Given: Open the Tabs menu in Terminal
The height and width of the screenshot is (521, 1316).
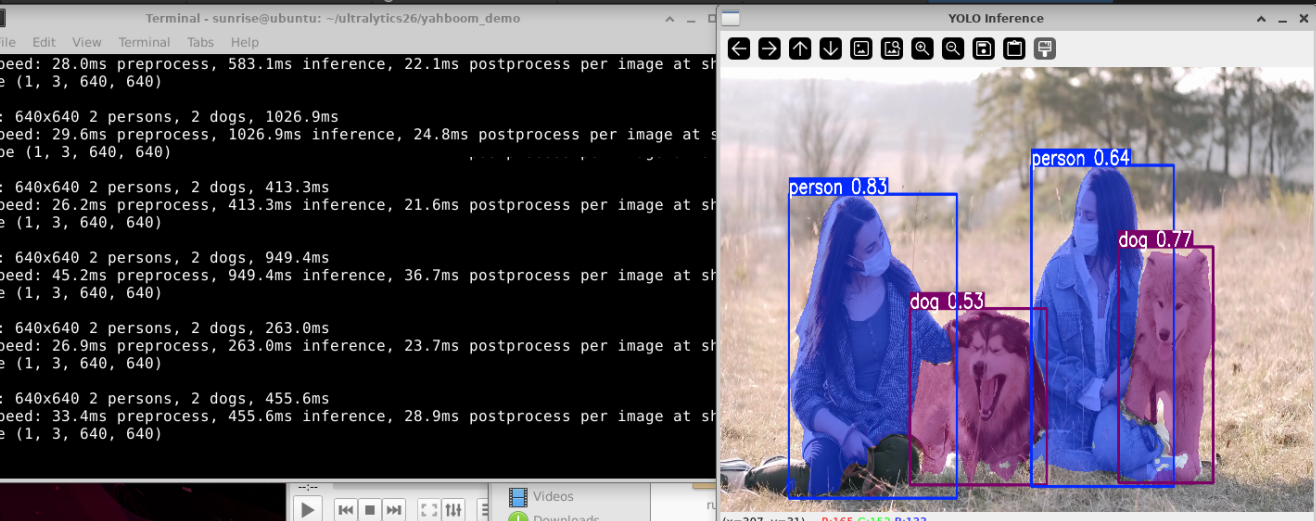Looking at the screenshot, I should pos(200,42).
